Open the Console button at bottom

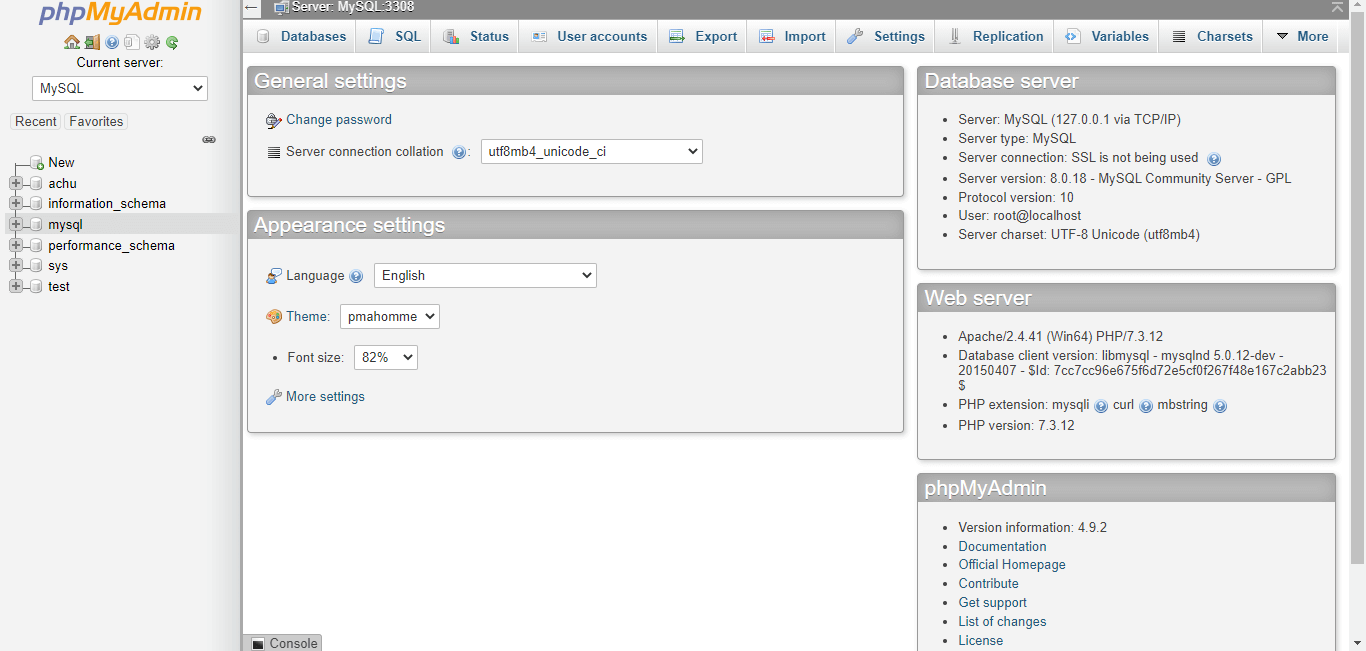click(284, 643)
